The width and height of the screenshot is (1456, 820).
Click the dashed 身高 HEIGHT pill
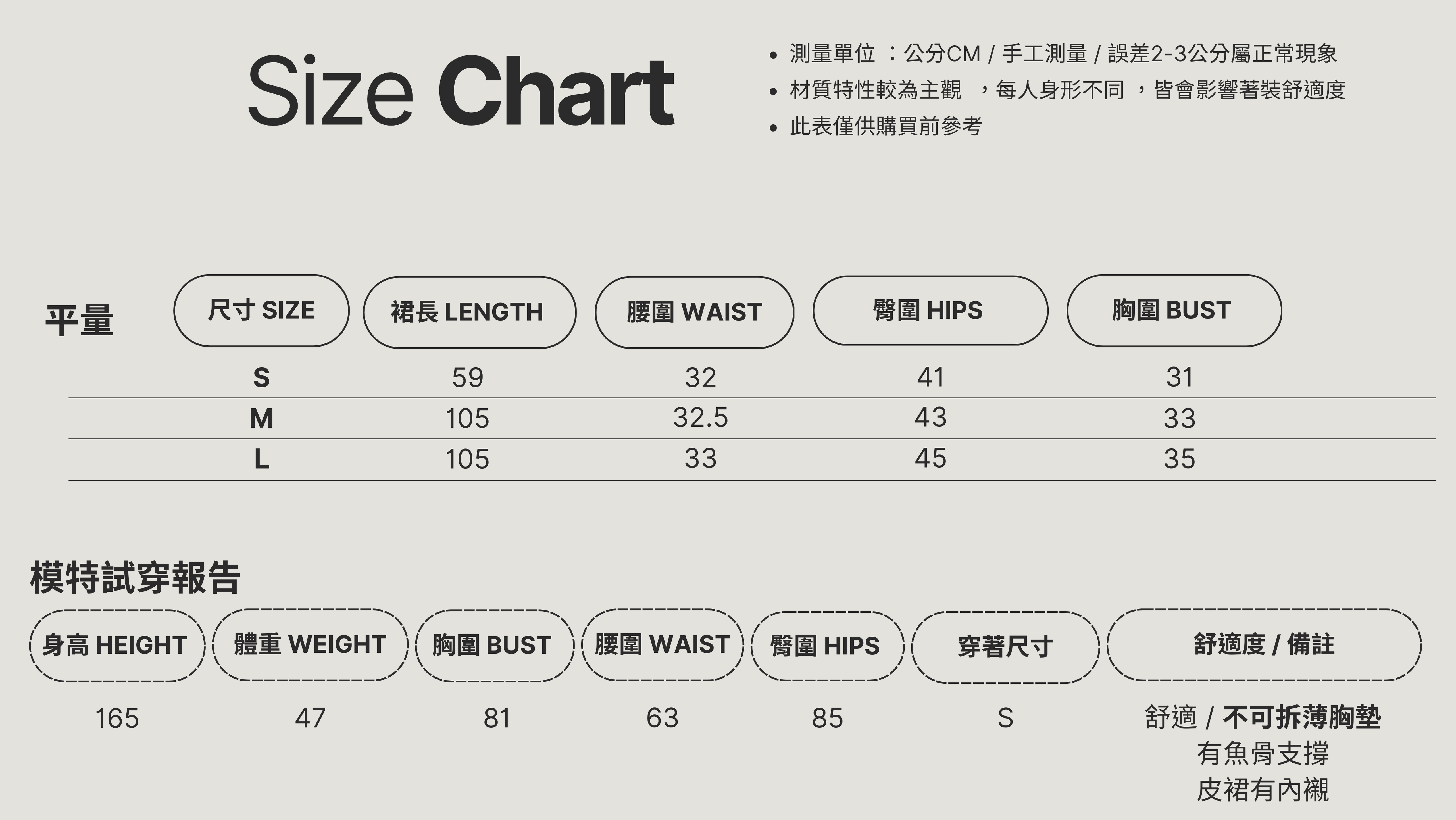(x=117, y=645)
